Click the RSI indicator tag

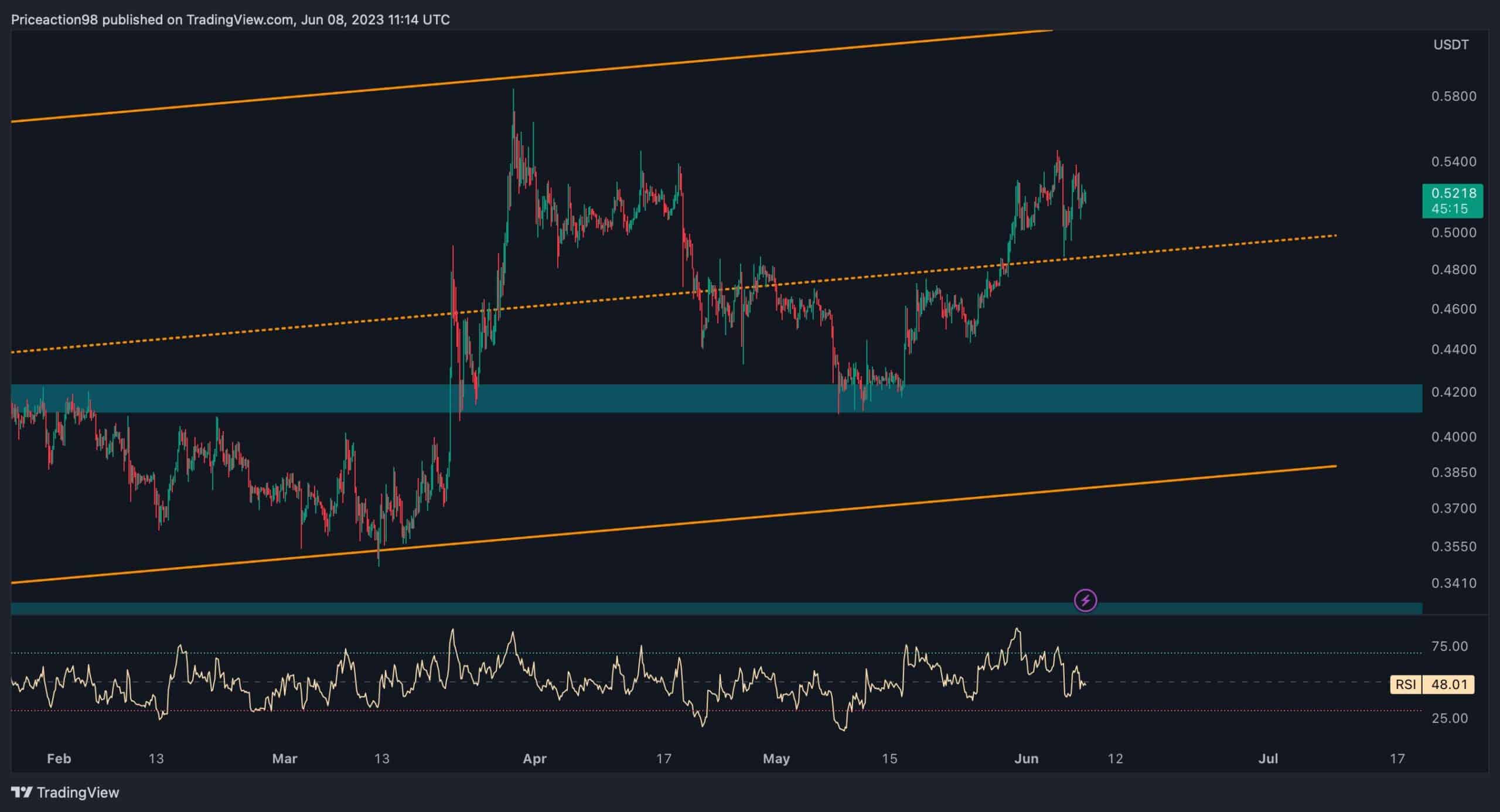(x=1406, y=684)
